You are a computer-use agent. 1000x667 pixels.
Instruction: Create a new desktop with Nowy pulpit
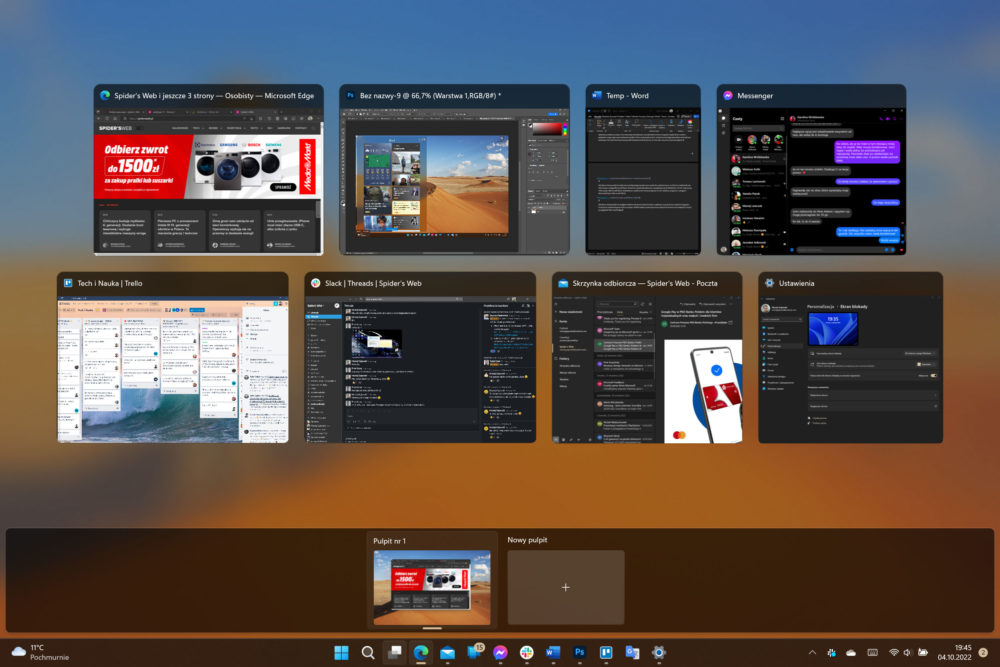click(566, 587)
